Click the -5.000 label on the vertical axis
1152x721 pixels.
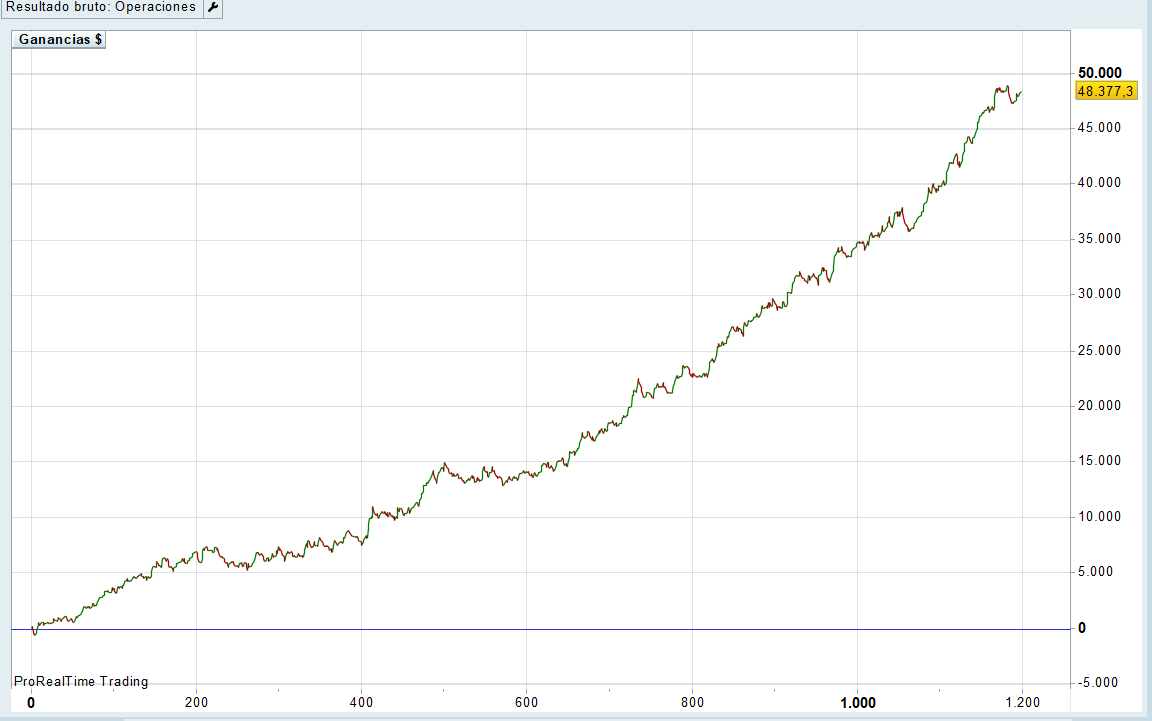pos(1099,683)
